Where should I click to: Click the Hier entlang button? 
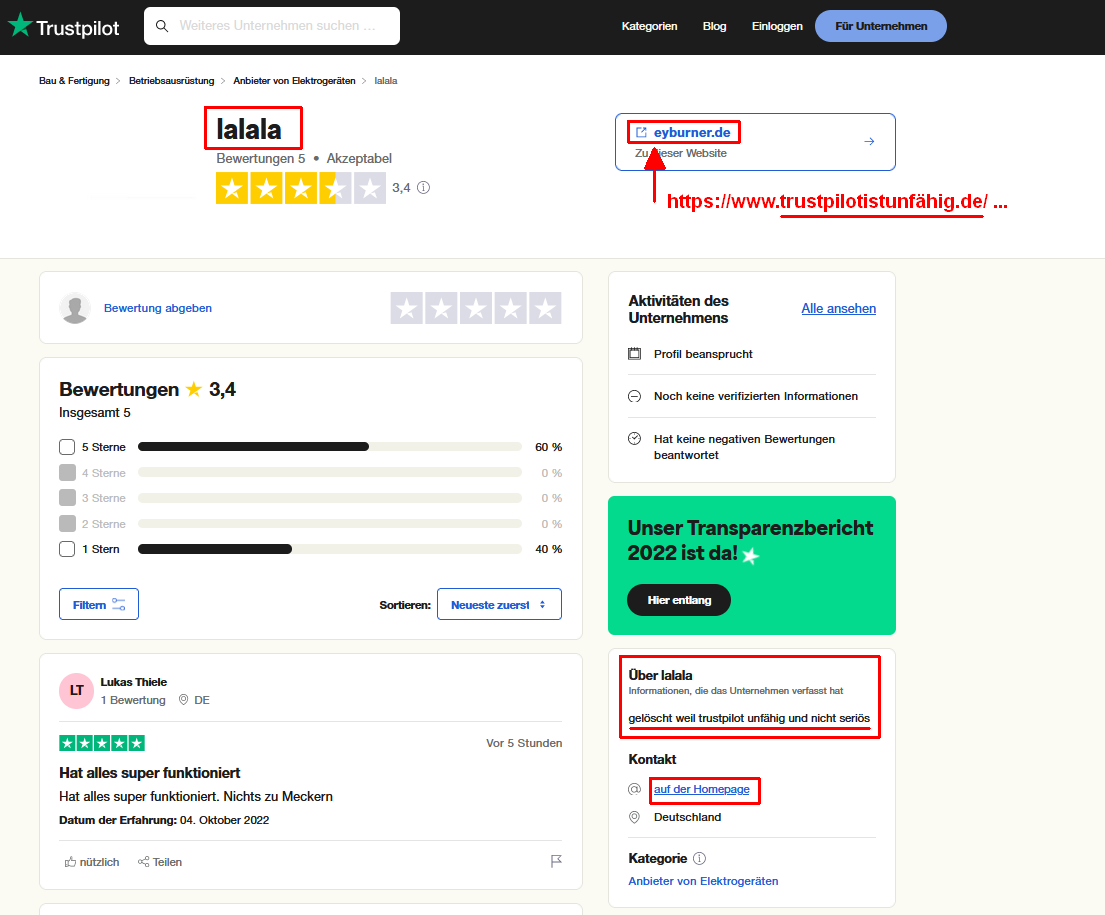point(679,600)
